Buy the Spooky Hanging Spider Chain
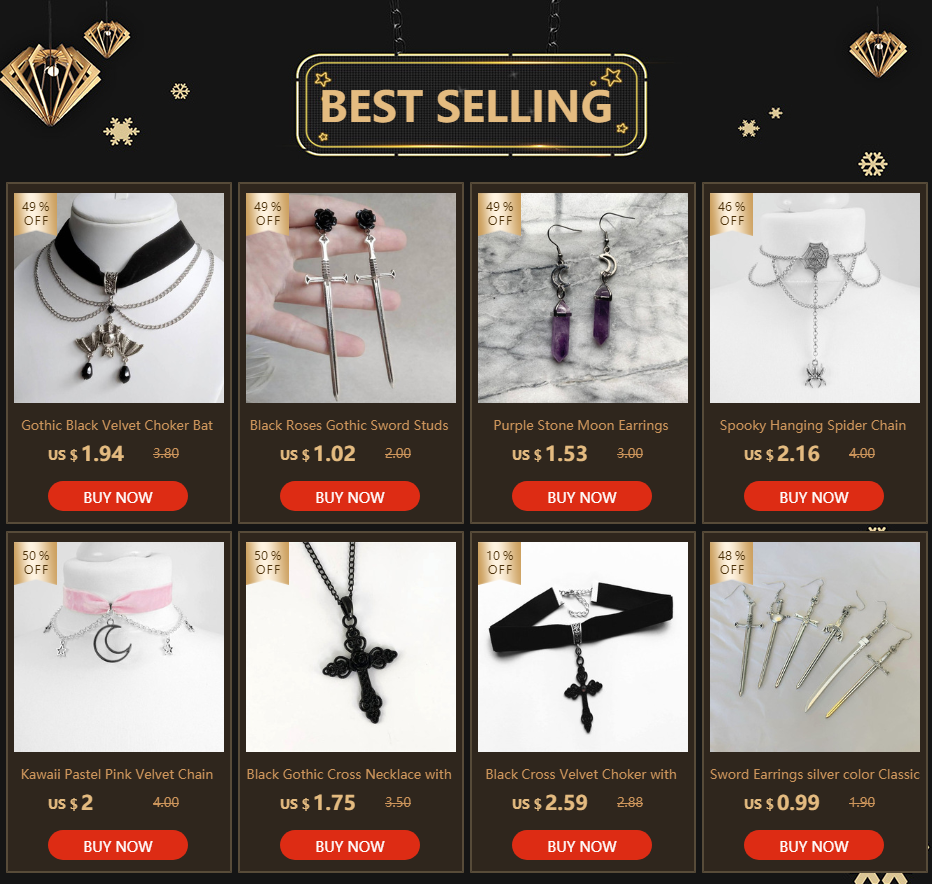This screenshot has width=932, height=884. click(x=814, y=496)
